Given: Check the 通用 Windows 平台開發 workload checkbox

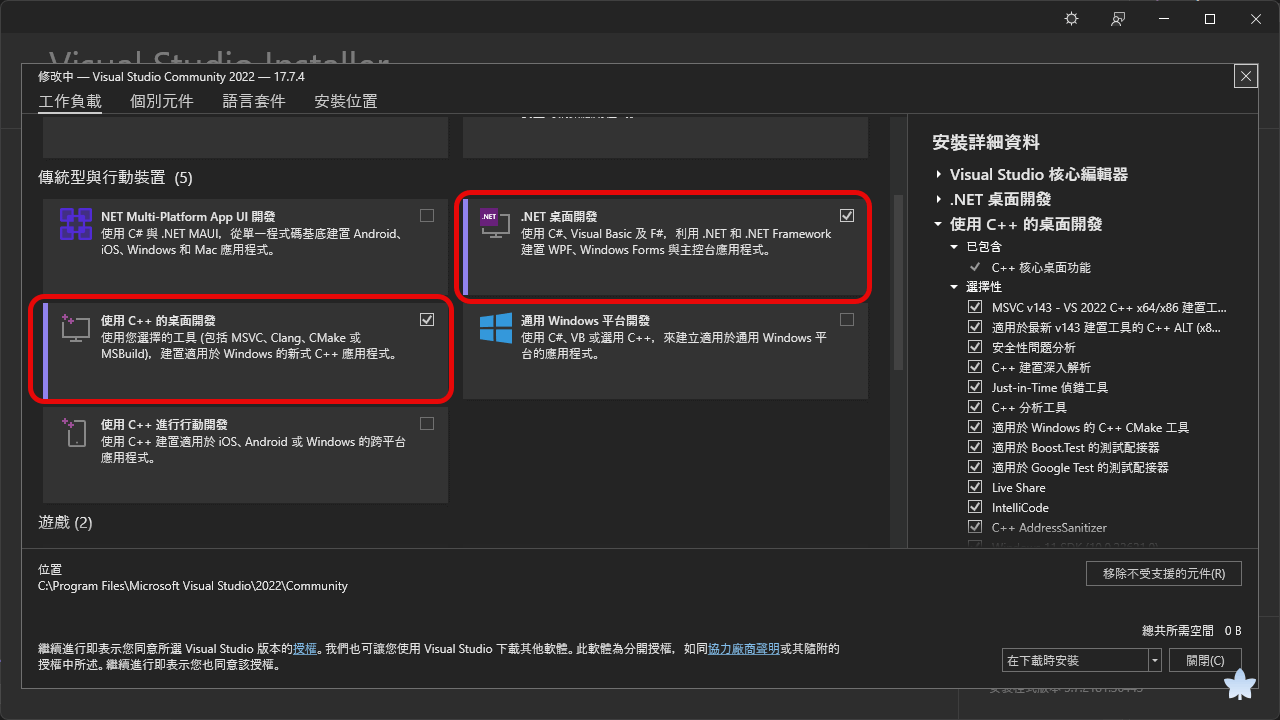Looking at the screenshot, I should click(x=847, y=320).
